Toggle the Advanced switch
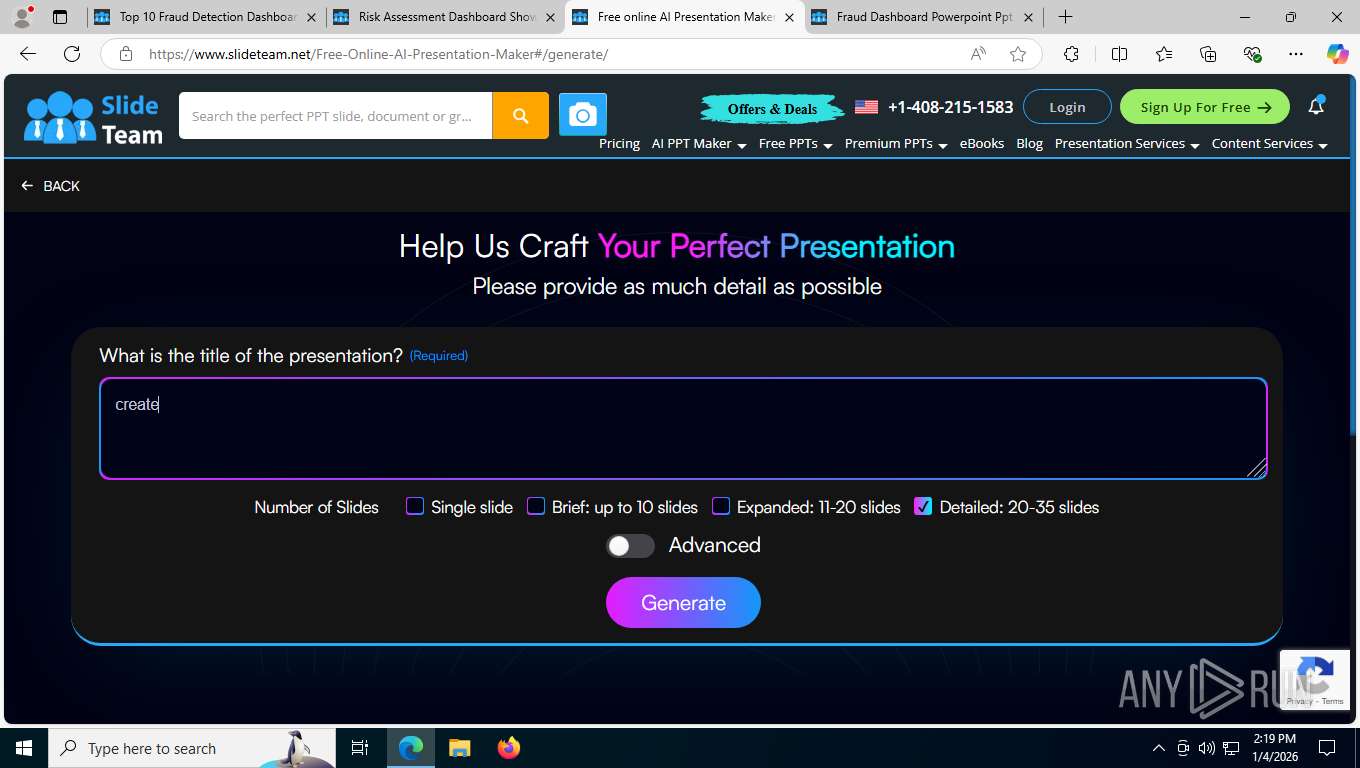 tap(631, 546)
